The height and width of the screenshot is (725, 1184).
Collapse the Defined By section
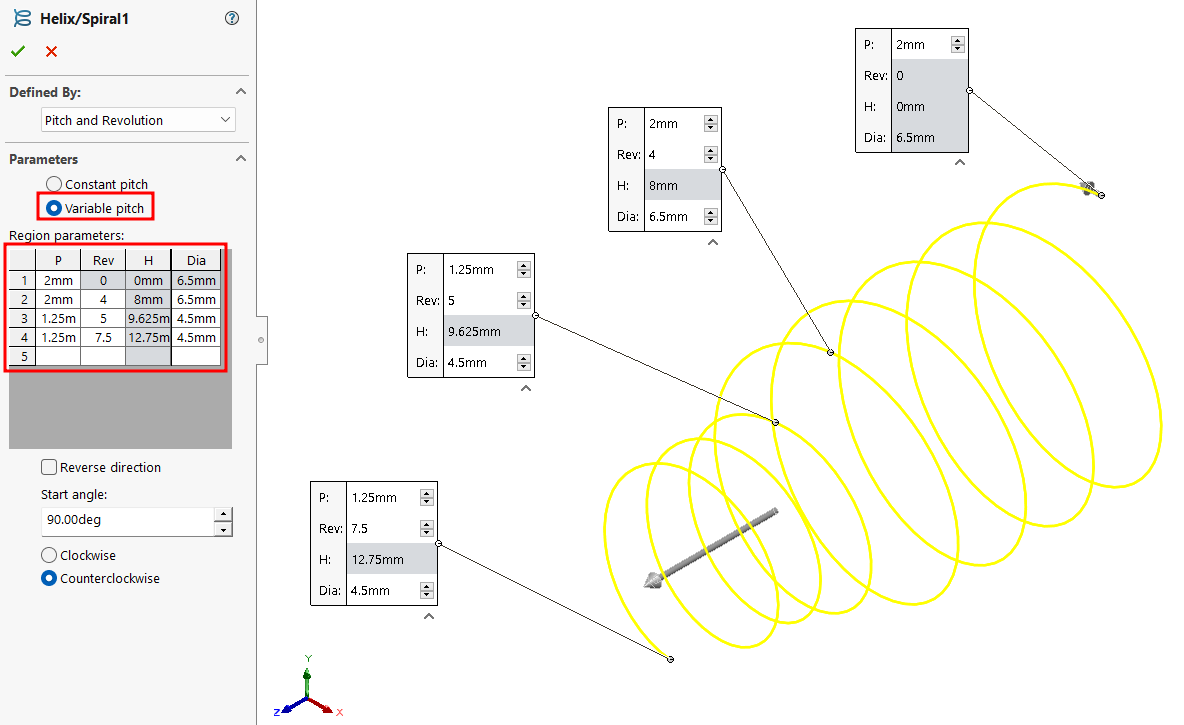pyautogui.click(x=240, y=92)
